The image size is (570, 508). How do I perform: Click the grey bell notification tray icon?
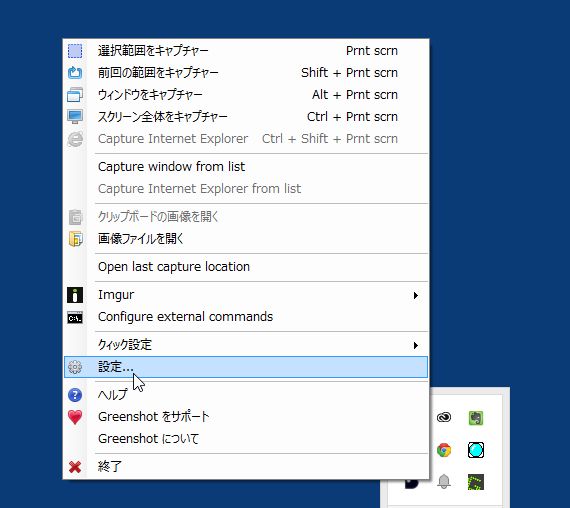(444, 481)
